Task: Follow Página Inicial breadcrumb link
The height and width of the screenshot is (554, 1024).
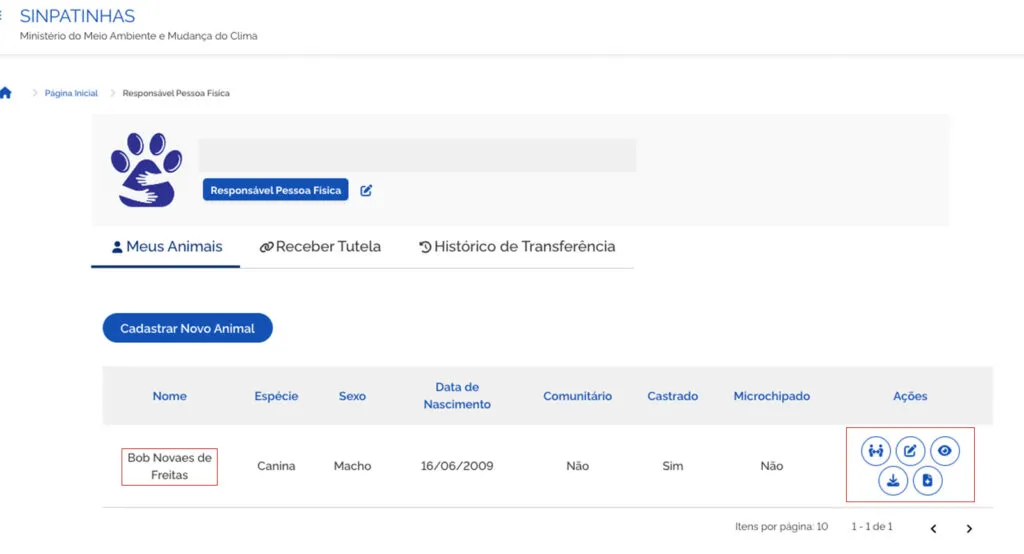Action: tap(71, 93)
